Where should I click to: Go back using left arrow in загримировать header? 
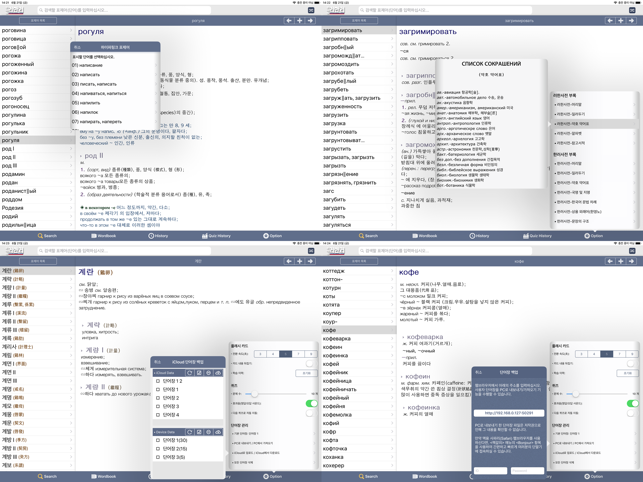[610, 21]
